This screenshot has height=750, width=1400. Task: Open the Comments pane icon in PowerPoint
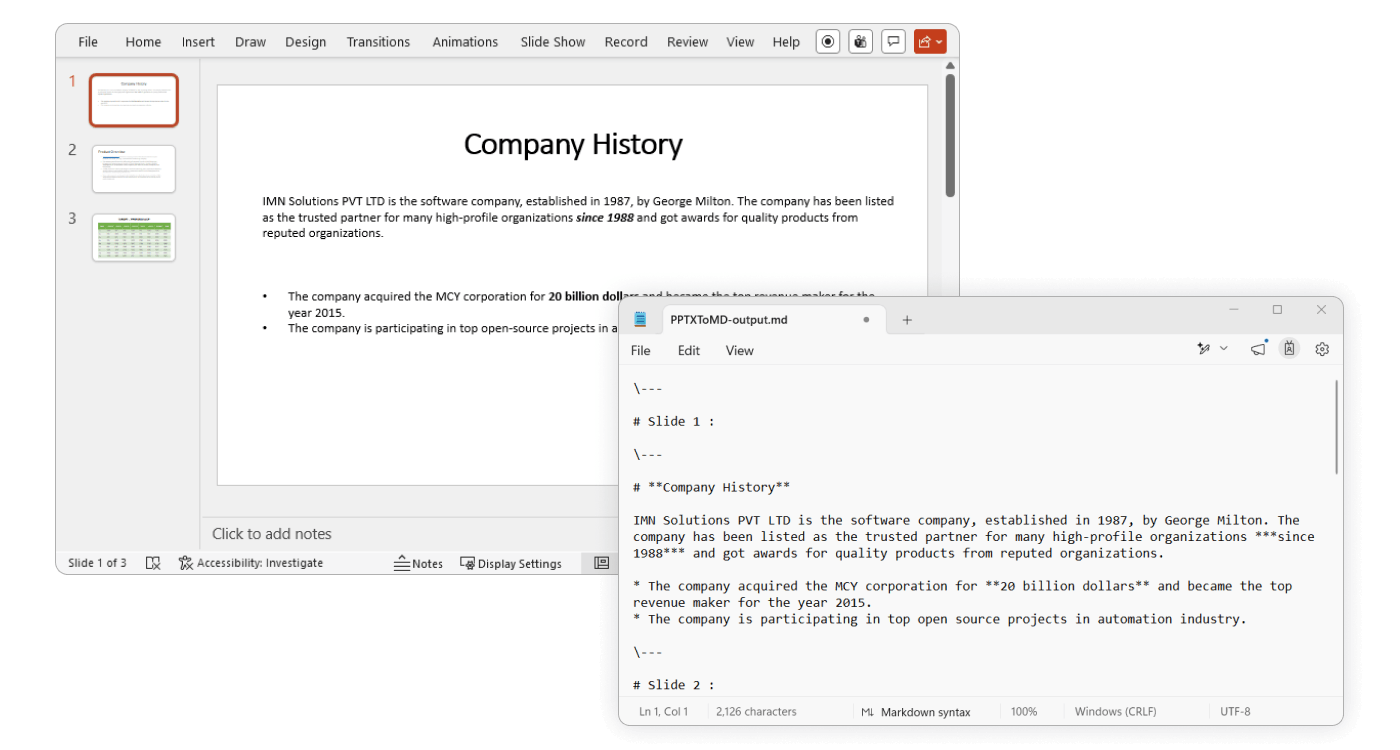tap(894, 41)
